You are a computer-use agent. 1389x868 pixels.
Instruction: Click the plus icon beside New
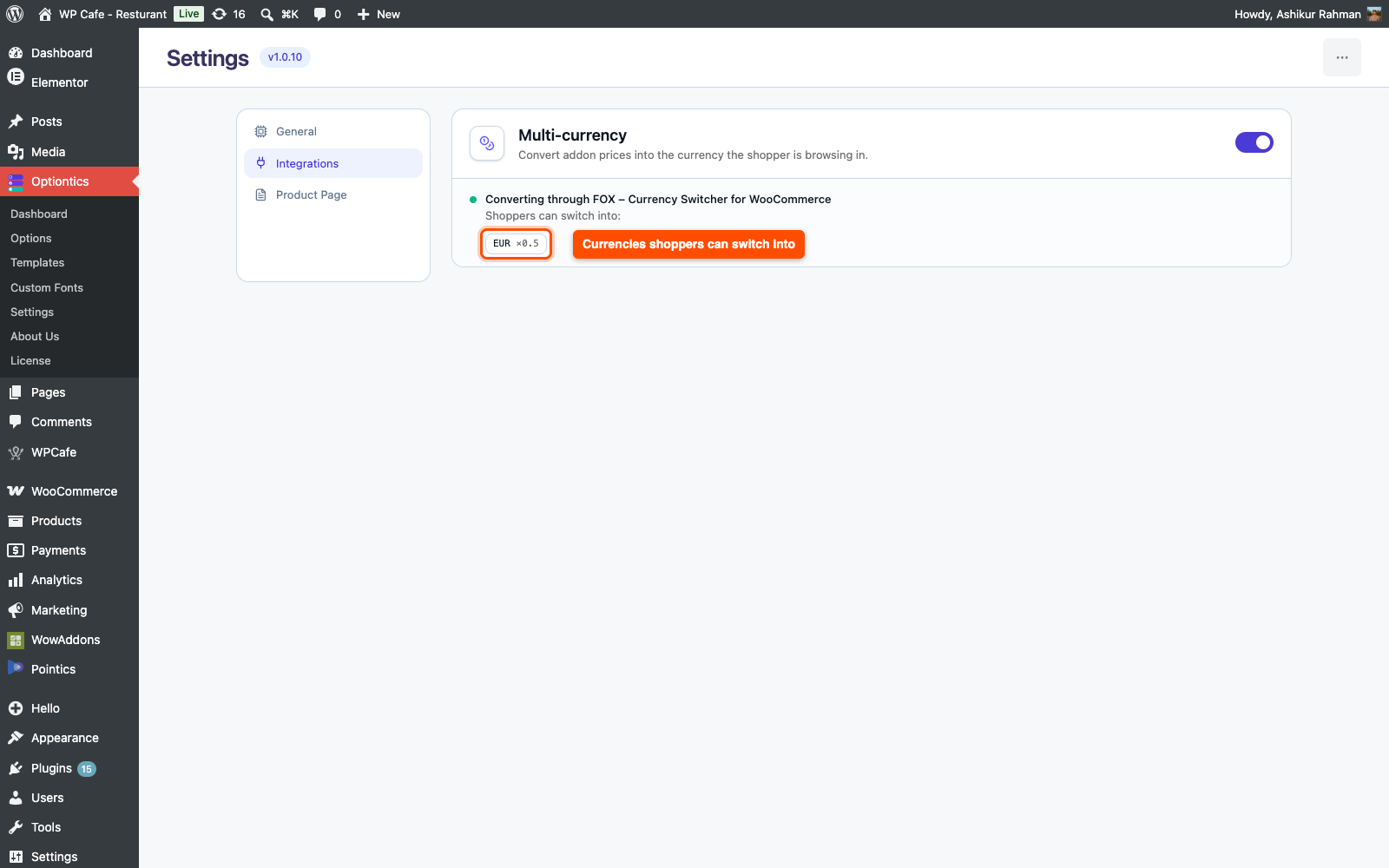364,14
